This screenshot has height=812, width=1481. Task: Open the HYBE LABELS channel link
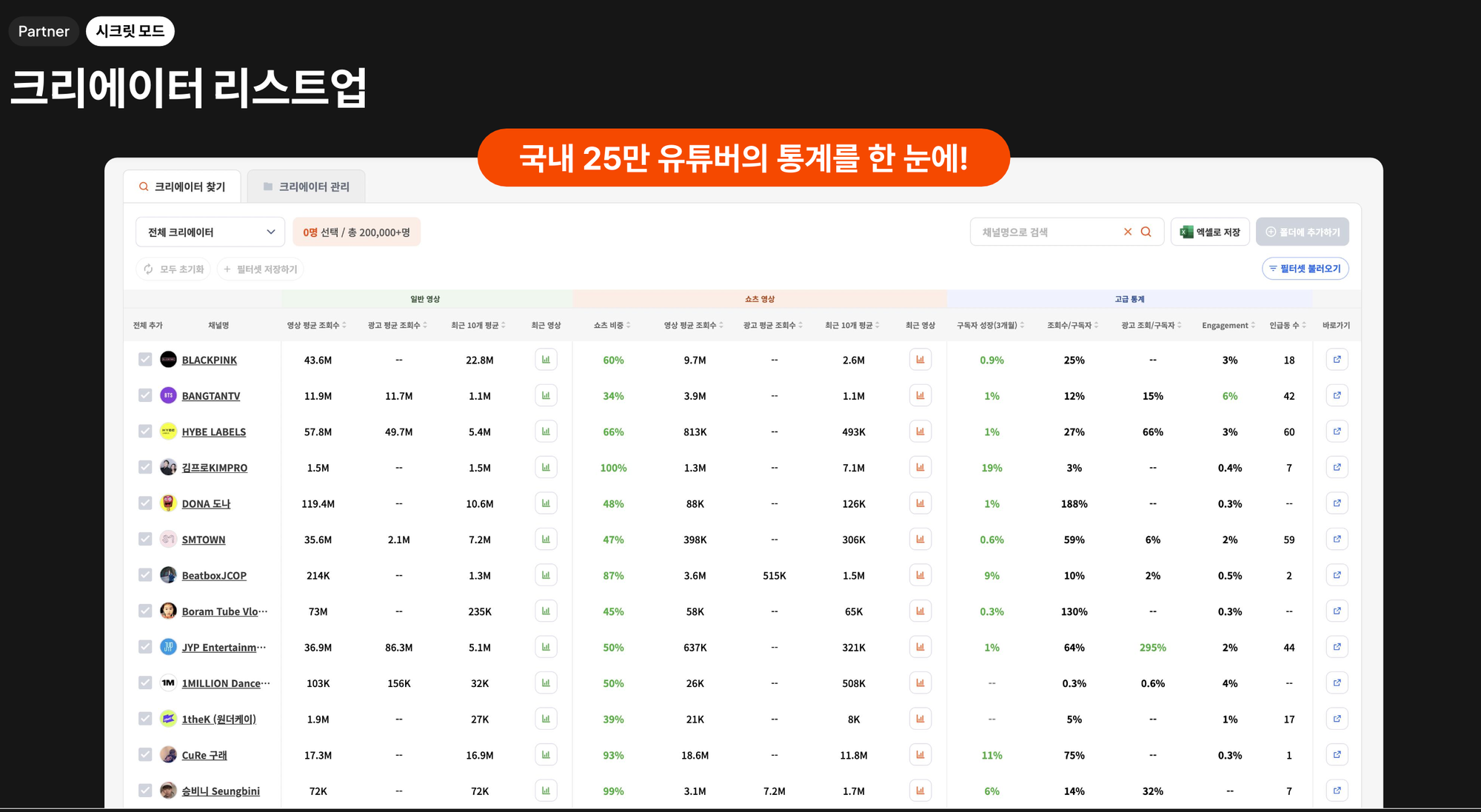click(213, 432)
